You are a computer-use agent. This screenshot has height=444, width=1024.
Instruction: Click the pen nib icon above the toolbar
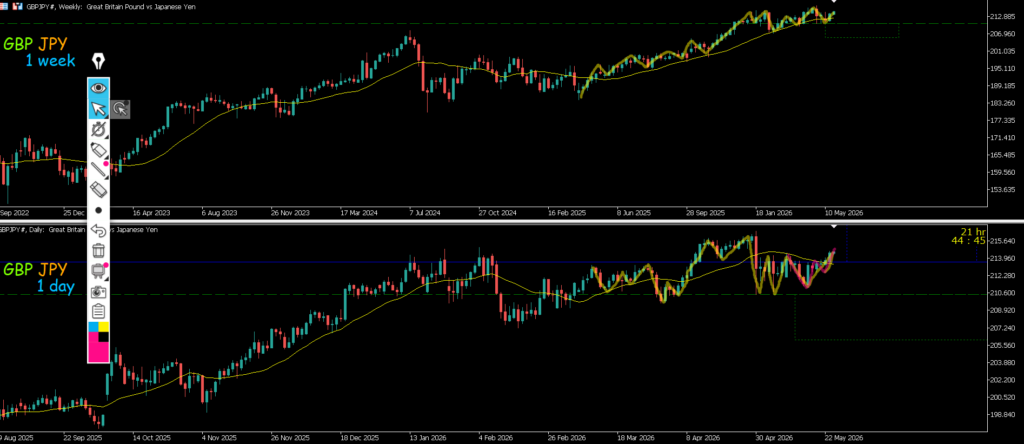[99, 61]
